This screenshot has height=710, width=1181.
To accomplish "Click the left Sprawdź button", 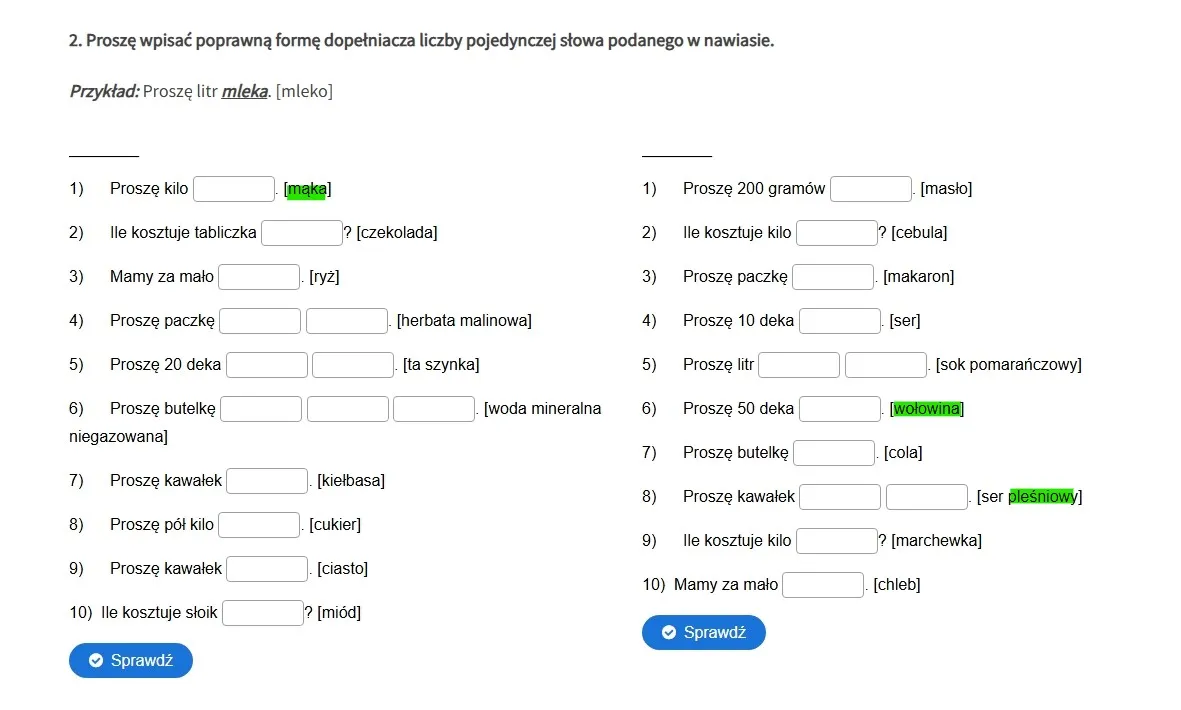I will (131, 660).
